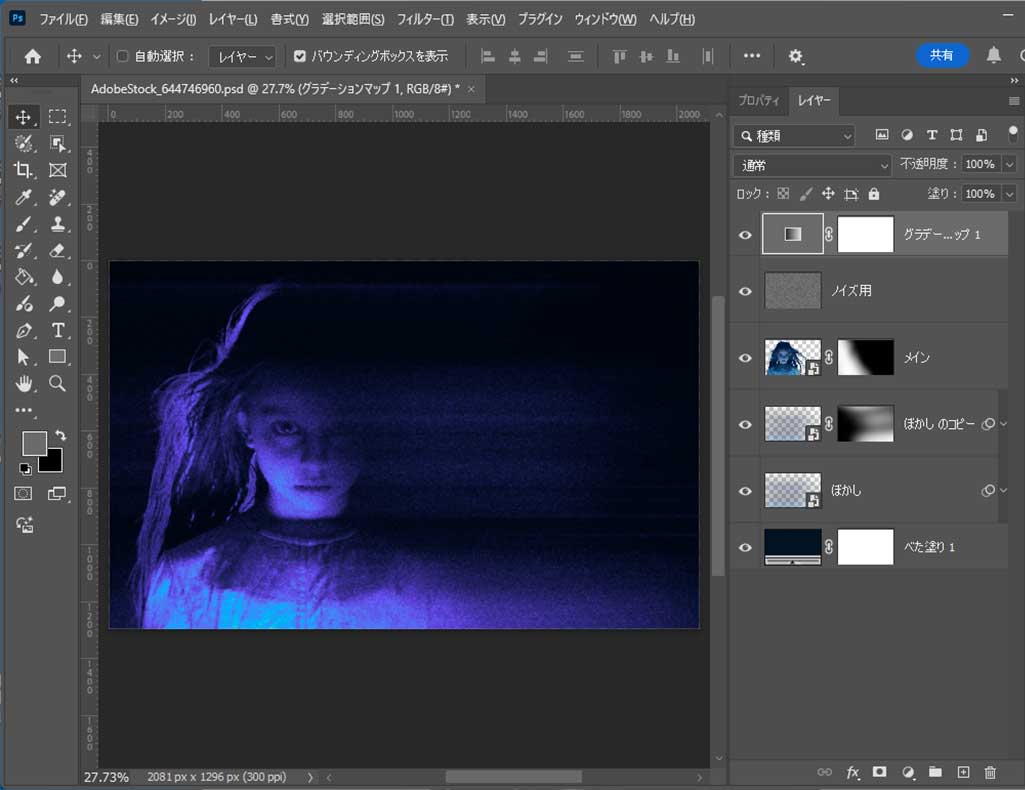Select the Eyedropper tool
This screenshot has width=1025, height=790.
tap(24, 197)
